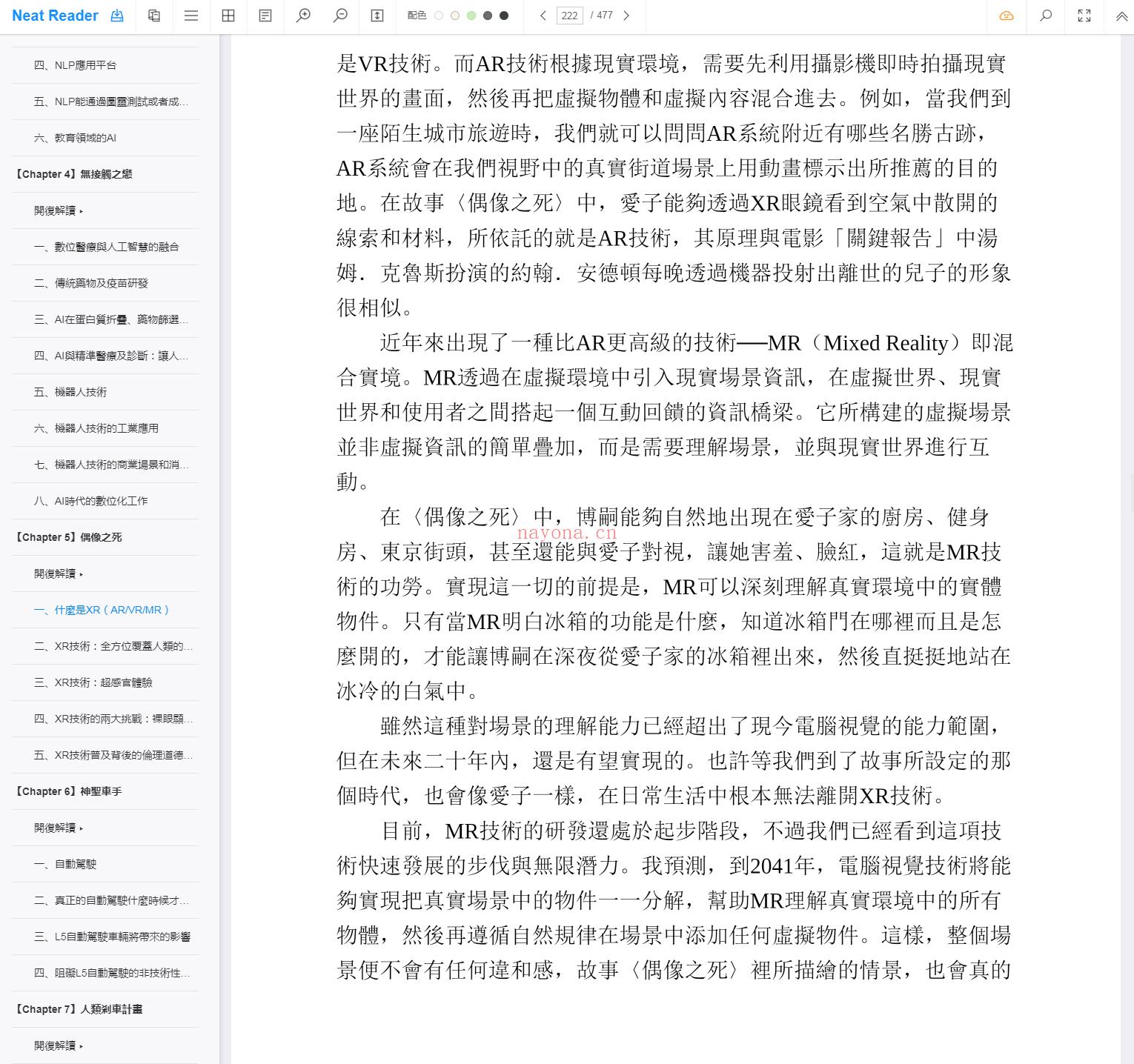Open 五、機器人技術 section
The height and width of the screenshot is (1064, 1134).
click(x=70, y=392)
